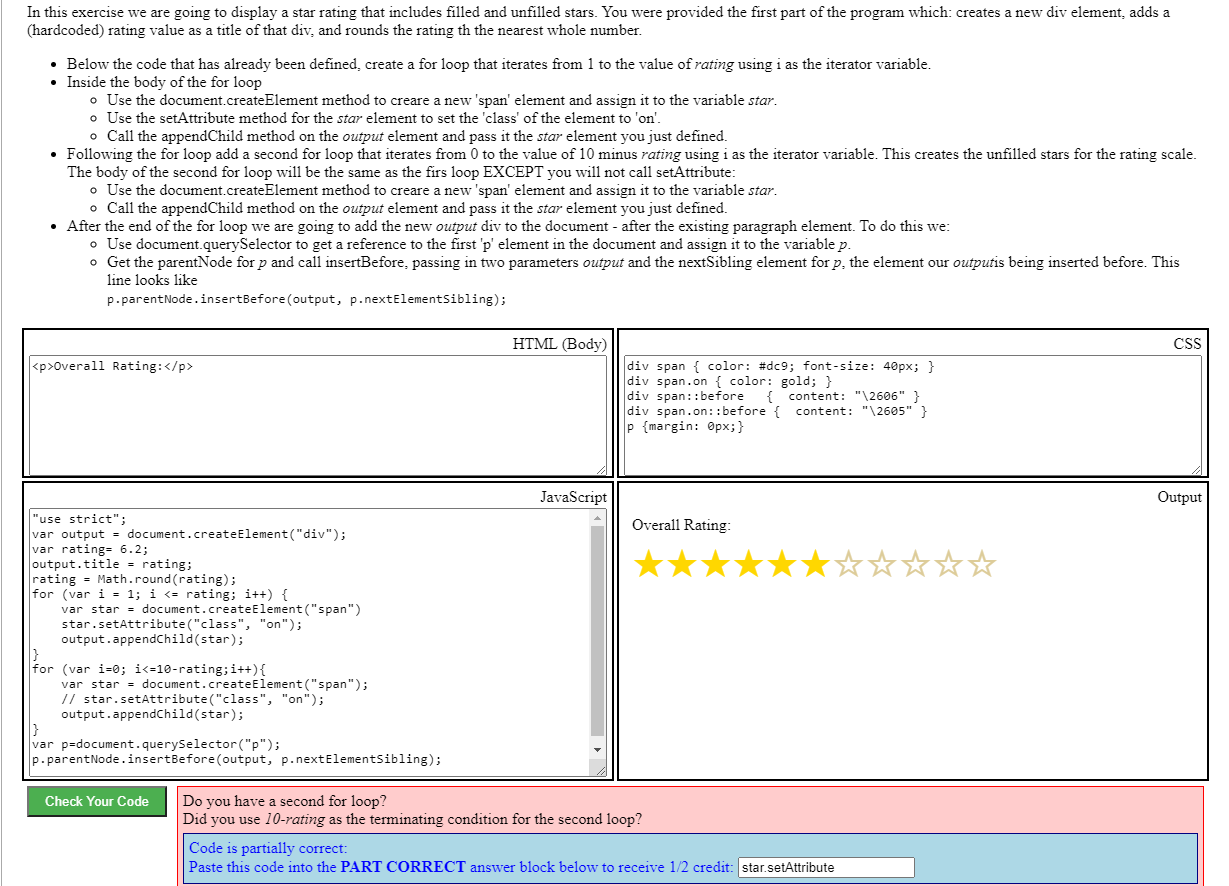Click the last unfilled star in output
Image resolution: width=1229 pixels, height=886 pixels.
[x=981, y=564]
